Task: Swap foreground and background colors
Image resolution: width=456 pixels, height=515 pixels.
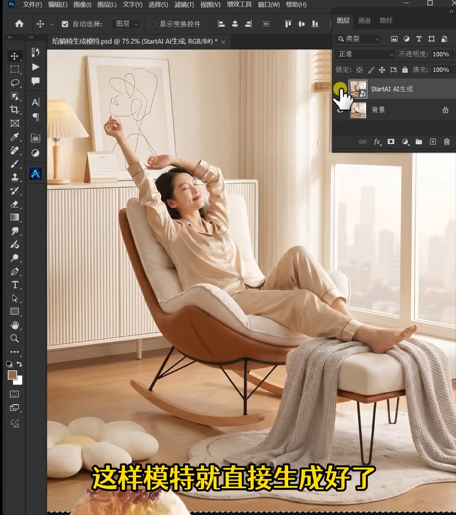Action: click(x=19, y=364)
